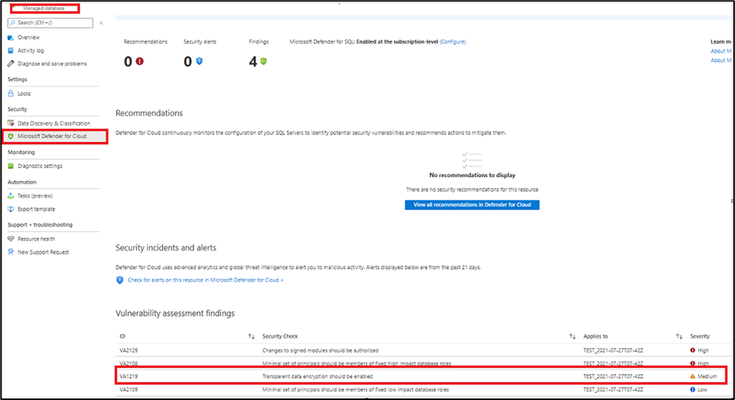Image resolution: width=735 pixels, height=400 pixels.
Task: Click the High severity icon for VA2129
Action: coord(692,350)
